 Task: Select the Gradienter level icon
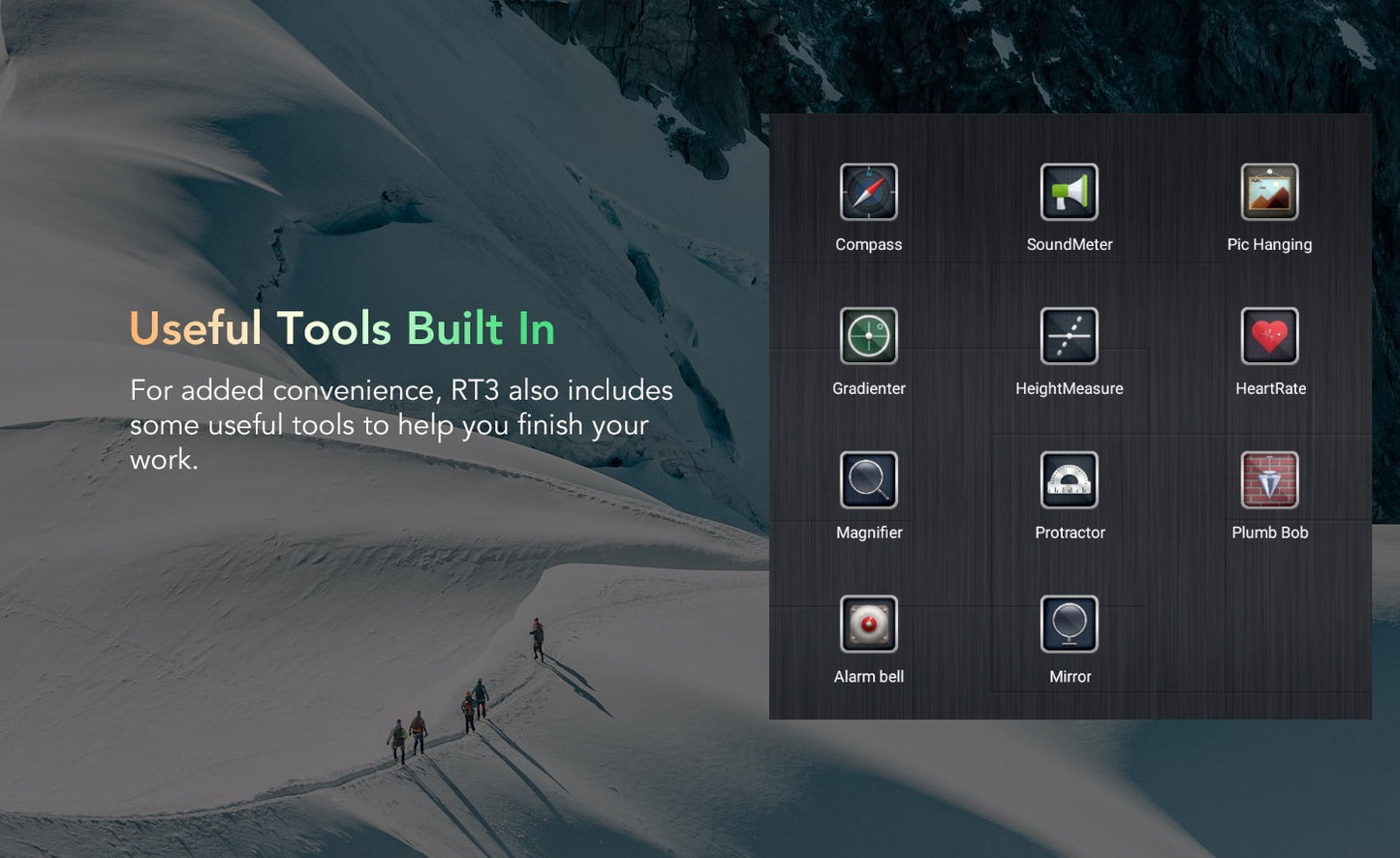(x=868, y=336)
